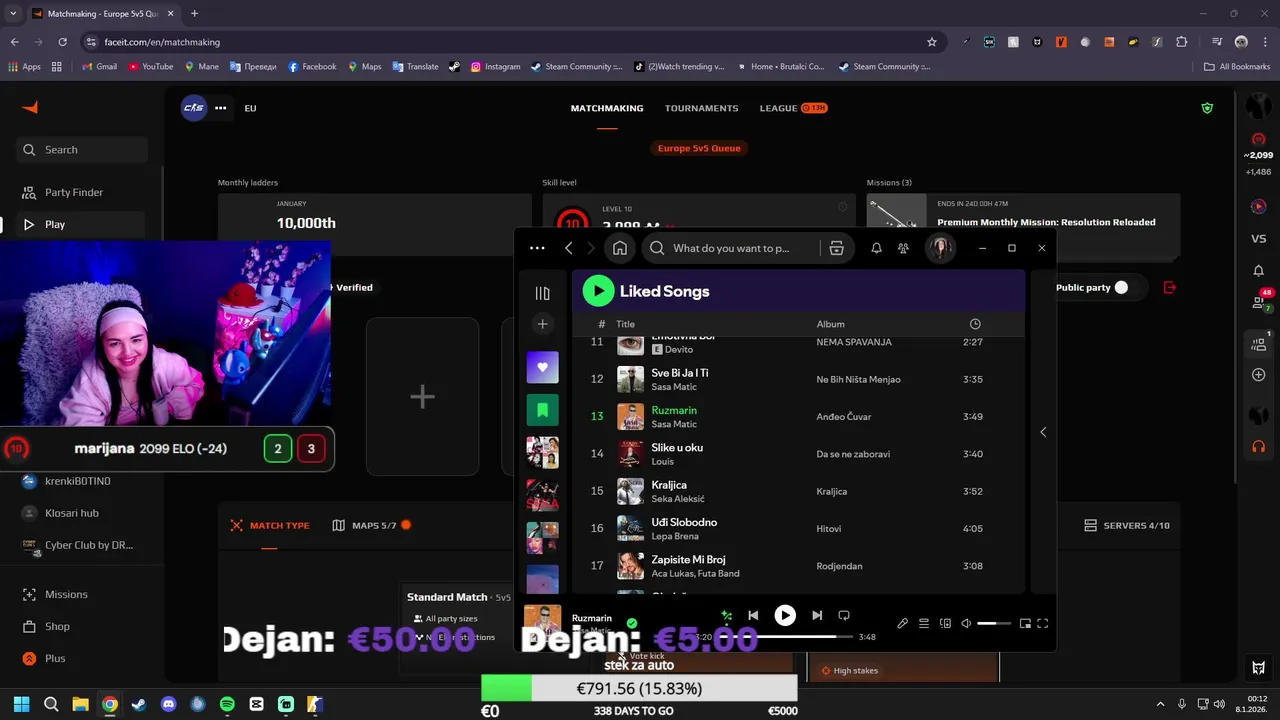Open Liked Songs heart tile in library

(x=542, y=367)
